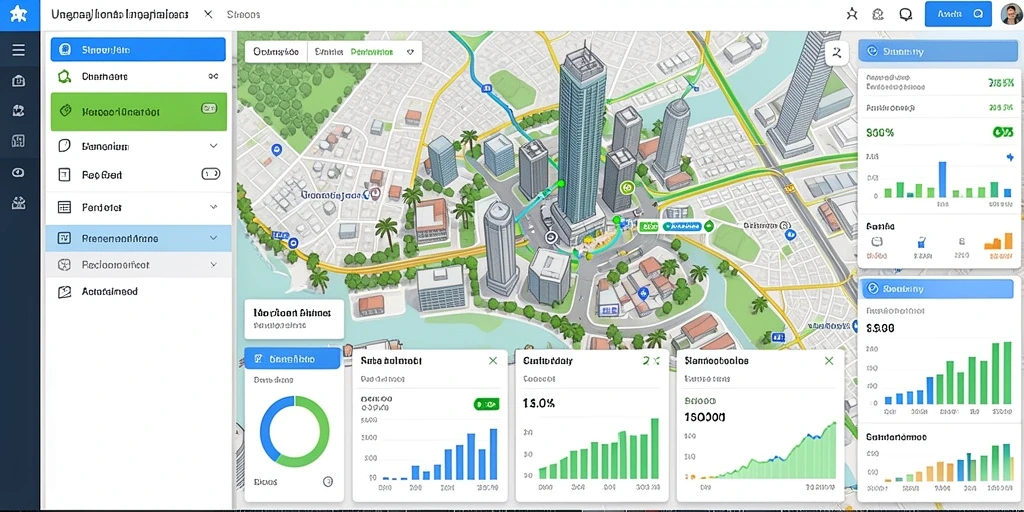Select the building icon in the dark sidebar
The height and width of the screenshot is (512, 1024).
click(x=18, y=81)
